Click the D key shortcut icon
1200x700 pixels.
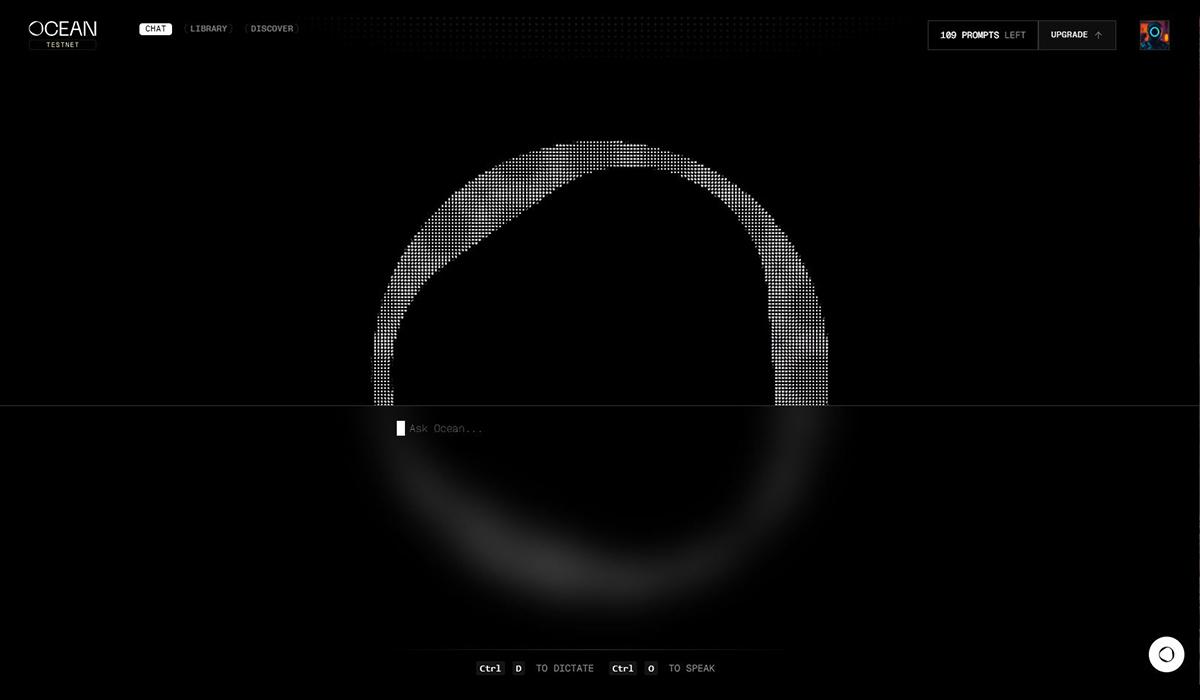(518, 668)
